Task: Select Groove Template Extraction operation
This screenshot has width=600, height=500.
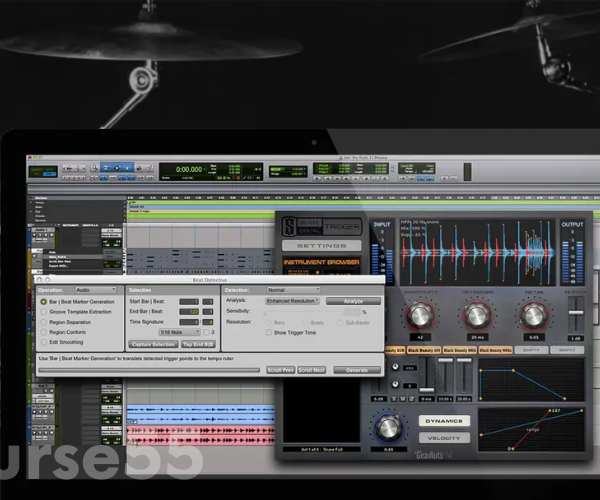Action: coord(44,312)
